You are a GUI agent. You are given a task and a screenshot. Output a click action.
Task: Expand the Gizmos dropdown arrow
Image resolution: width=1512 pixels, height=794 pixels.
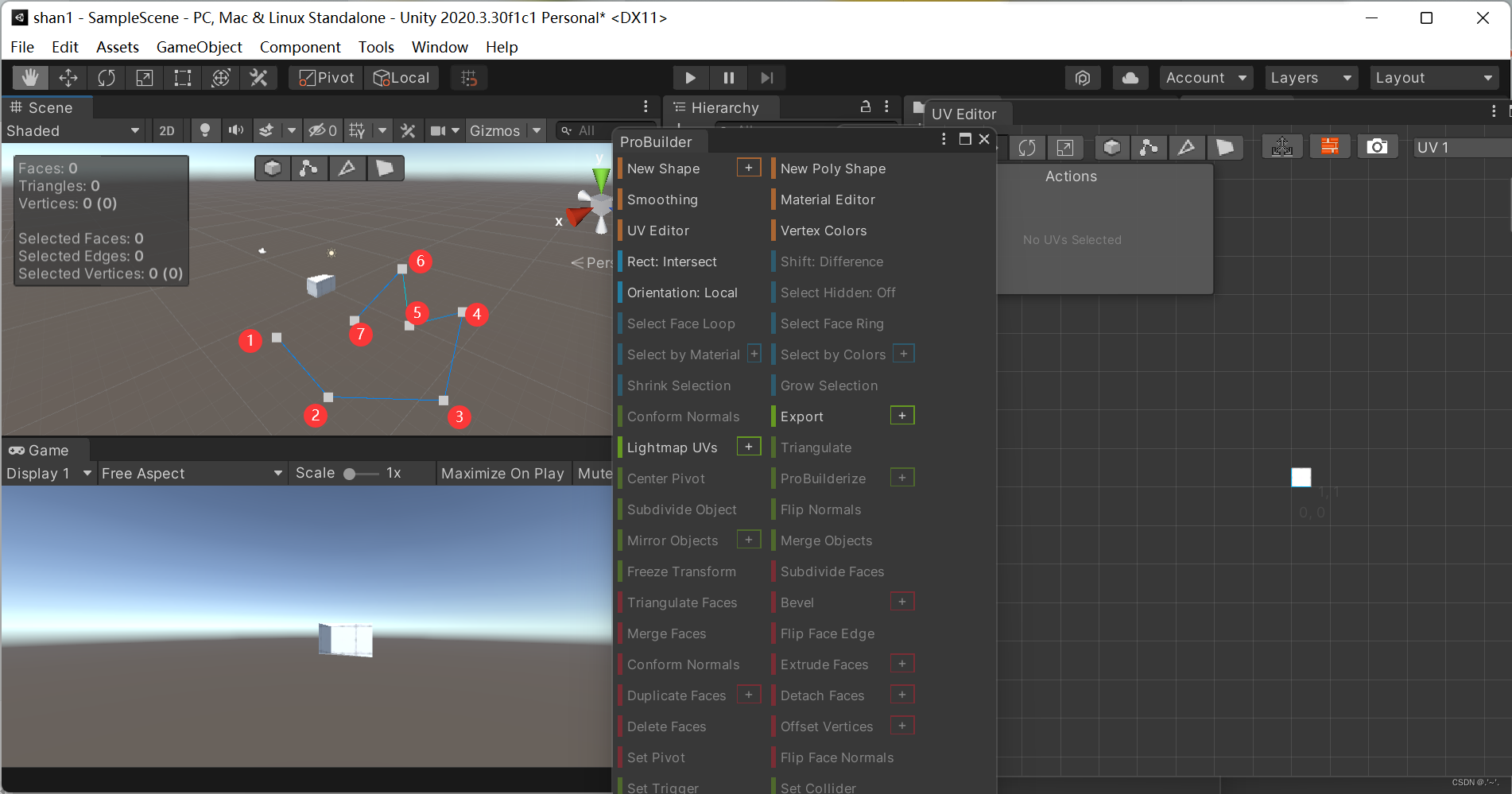[x=537, y=130]
